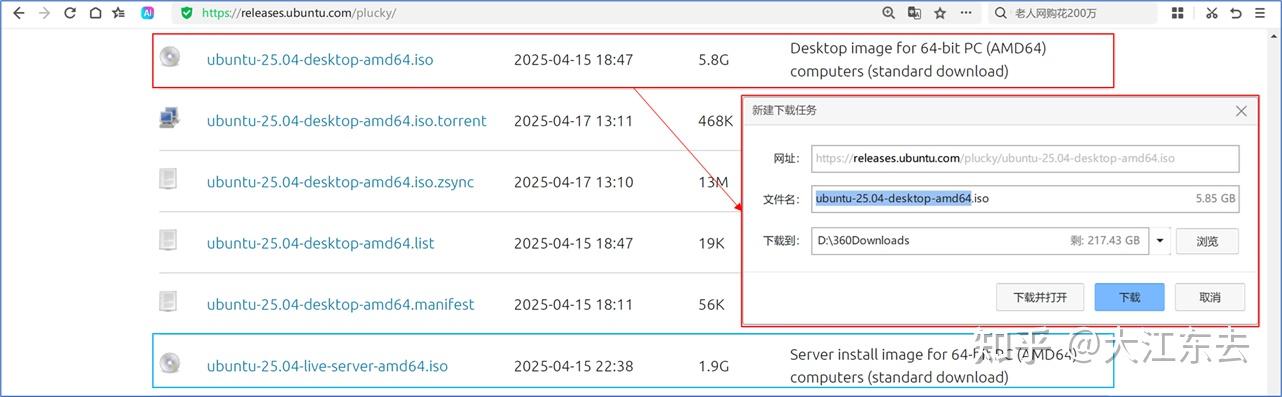Click the green security shield icon

tap(187, 13)
